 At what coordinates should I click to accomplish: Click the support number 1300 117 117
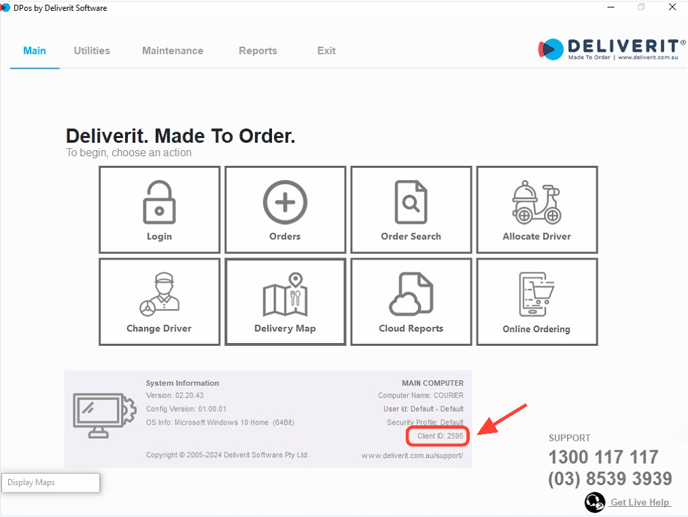tap(603, 457)
